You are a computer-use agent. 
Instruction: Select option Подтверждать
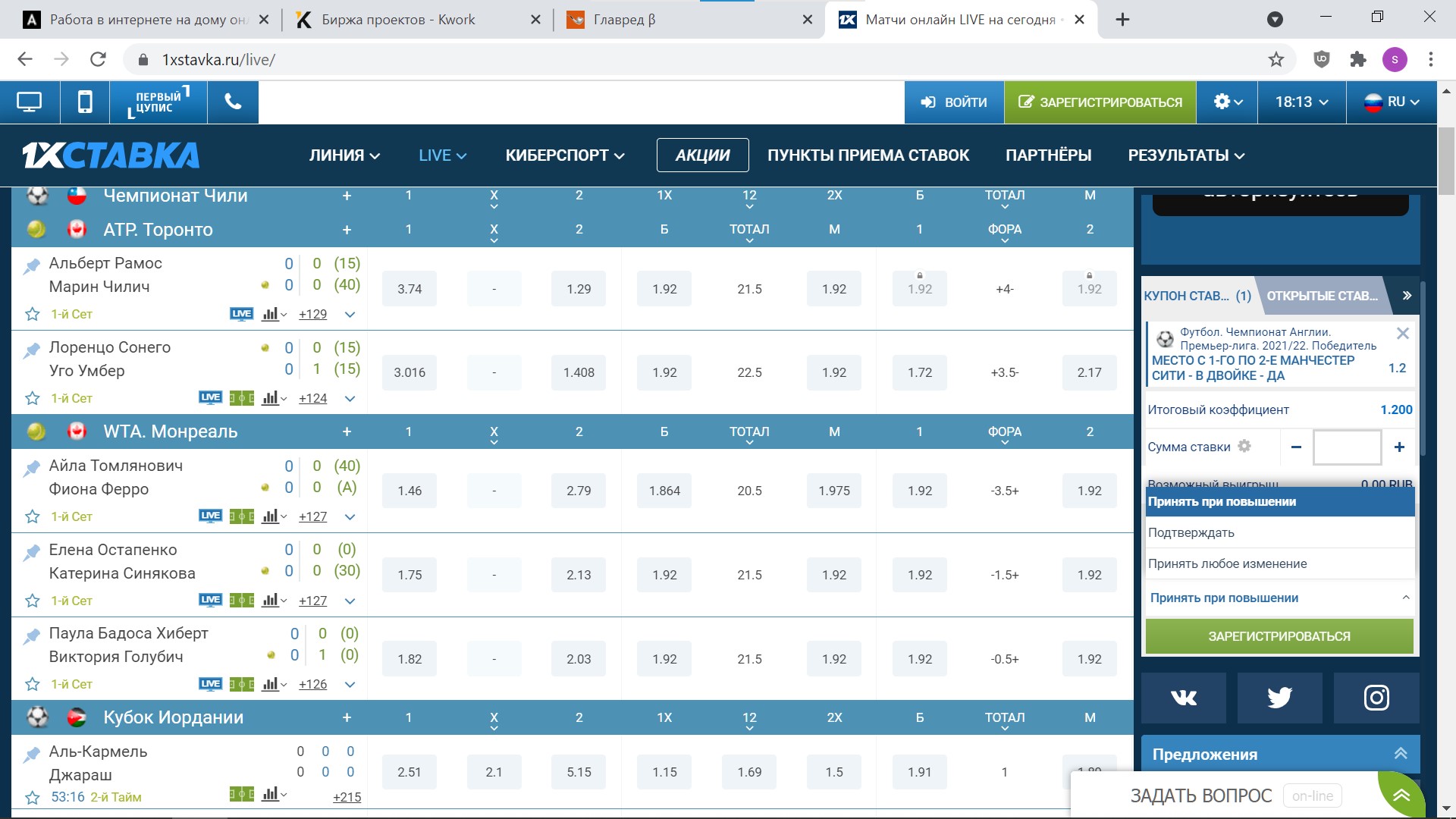pyautogui.click(x=1279, y=532)
